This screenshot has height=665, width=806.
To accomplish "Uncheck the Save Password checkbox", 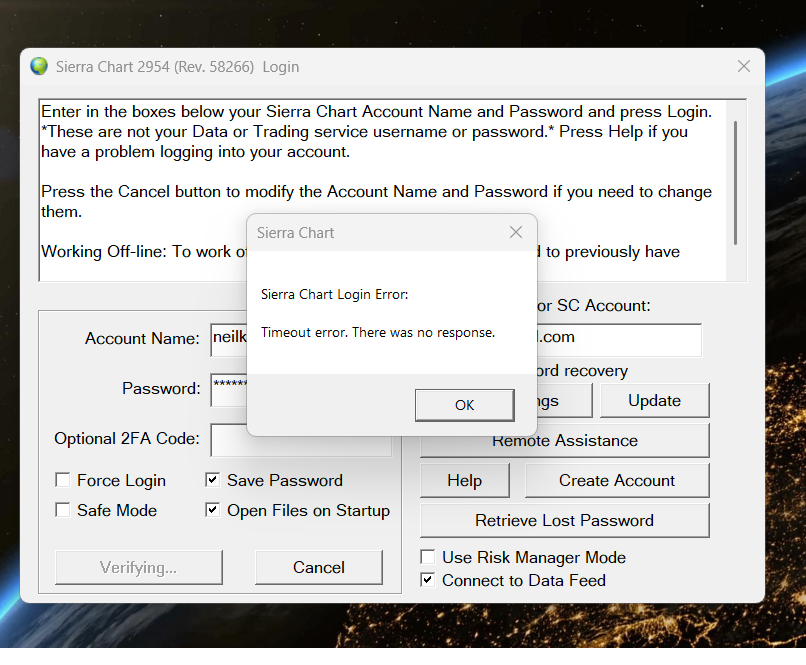I will (212, 480).
